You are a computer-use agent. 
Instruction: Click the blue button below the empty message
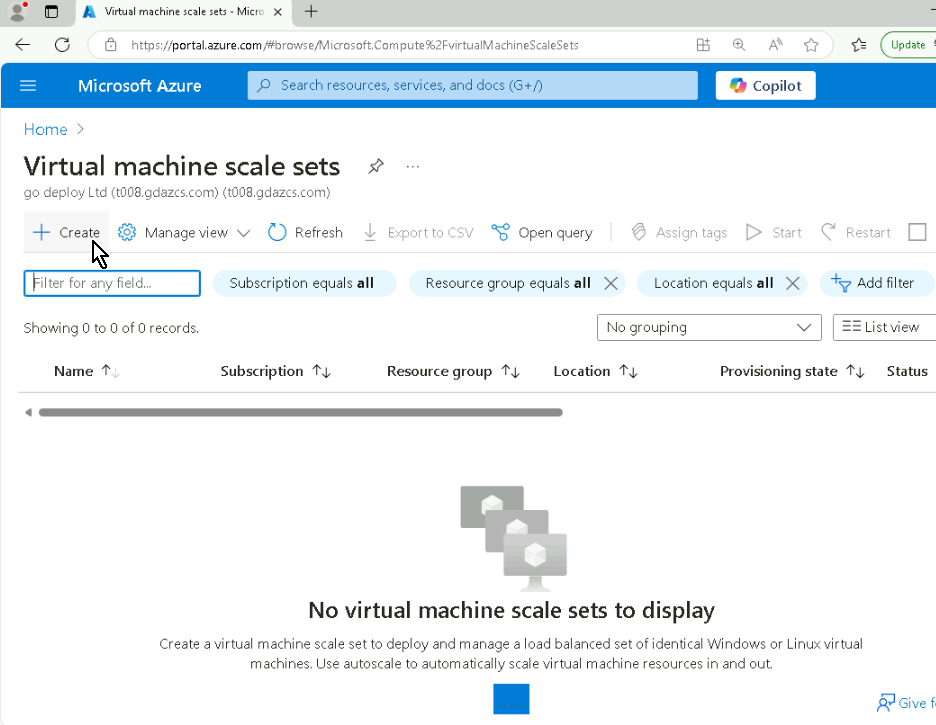click(511, 699)
